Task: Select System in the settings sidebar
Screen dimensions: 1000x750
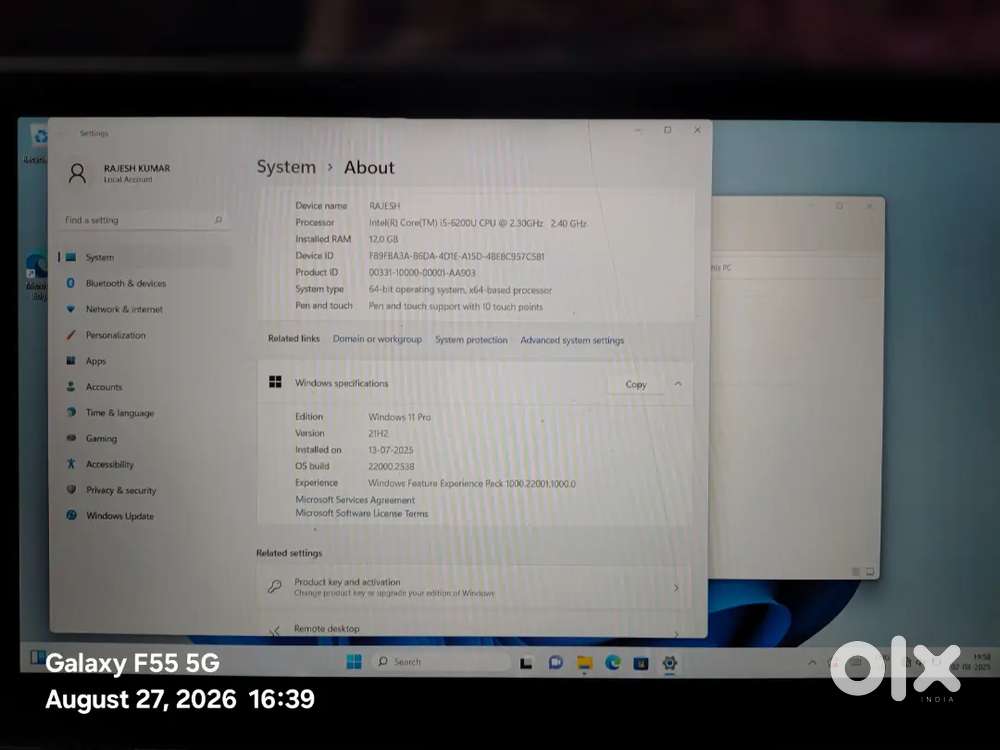Action: [144, 257]
